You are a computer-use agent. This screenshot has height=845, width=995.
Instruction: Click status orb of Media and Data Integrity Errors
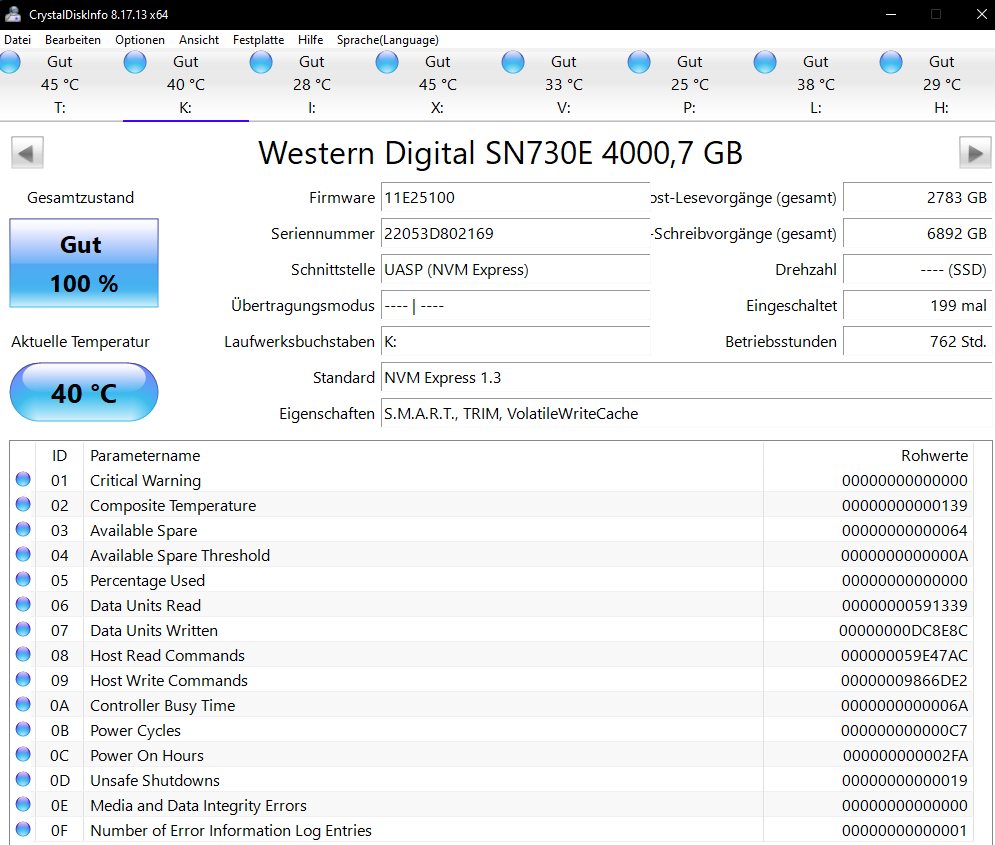pyautogui.click(x=23, y=804)
